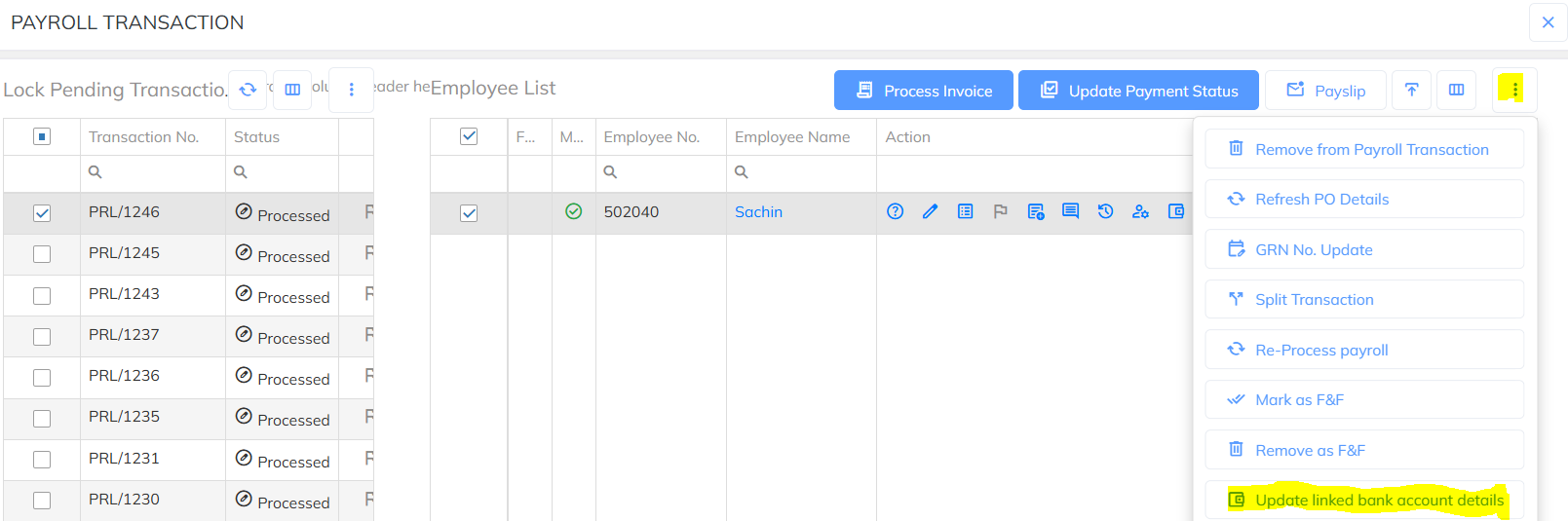Uncheck the PRL/1246 row checkbox

[42, 213]
